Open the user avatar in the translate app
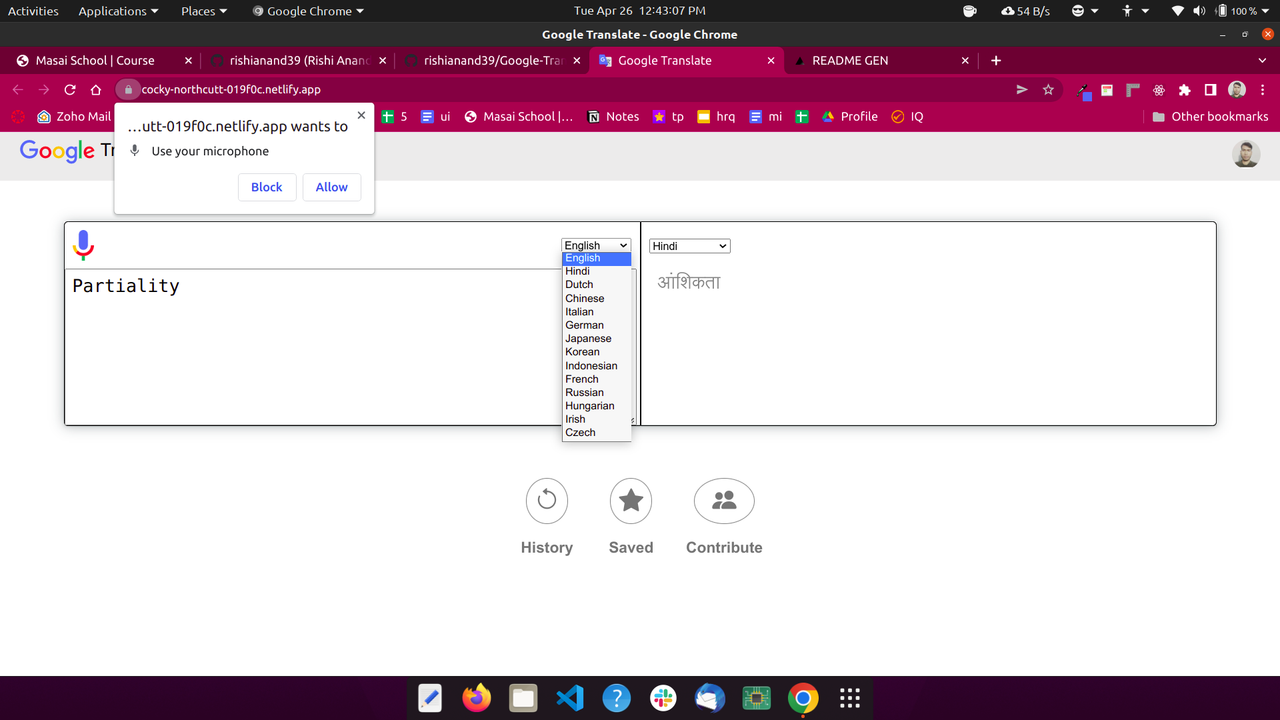This screenshot has height=720, width=1280. click(1245, 154)
